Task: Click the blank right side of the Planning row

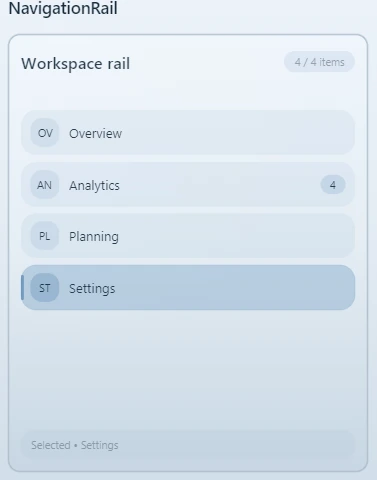Action: 235,236
